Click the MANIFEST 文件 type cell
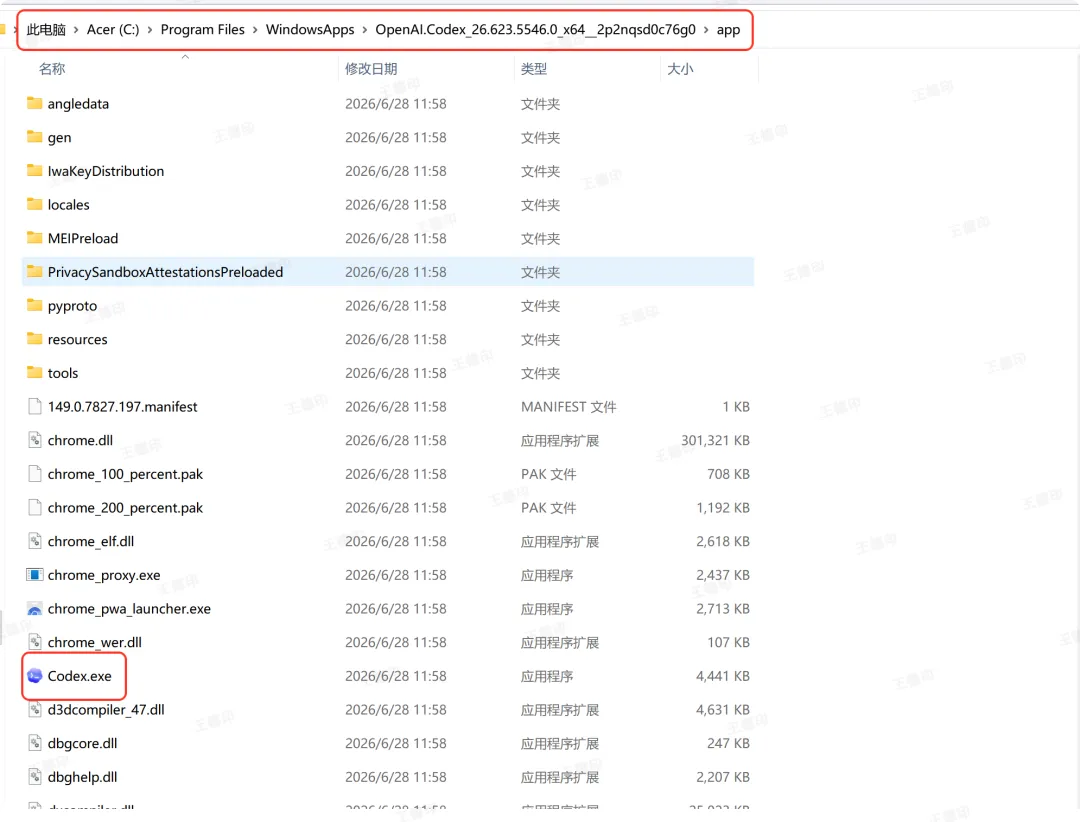Image resolution: width=1080 pixels, height=822 pixels. click(x=568, y=407)
